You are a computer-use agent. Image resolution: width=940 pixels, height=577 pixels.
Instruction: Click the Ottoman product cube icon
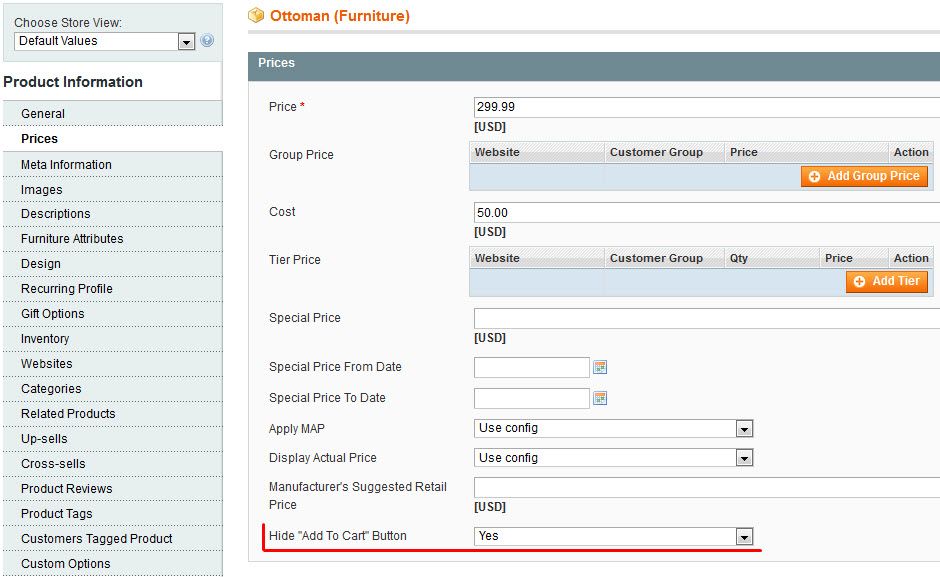[x=256, y=16]
